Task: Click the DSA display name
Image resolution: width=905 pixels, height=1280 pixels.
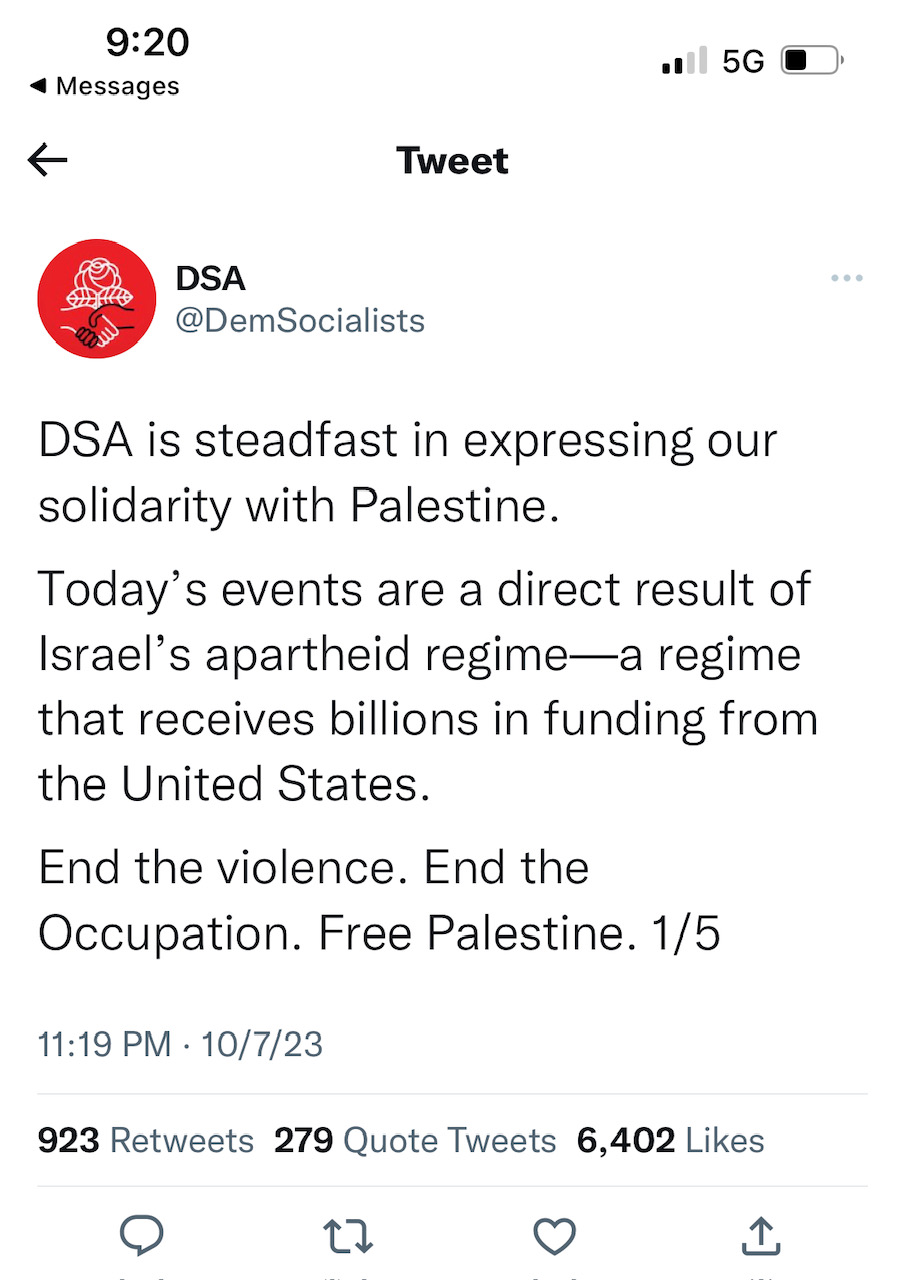Action: [210, 278]
